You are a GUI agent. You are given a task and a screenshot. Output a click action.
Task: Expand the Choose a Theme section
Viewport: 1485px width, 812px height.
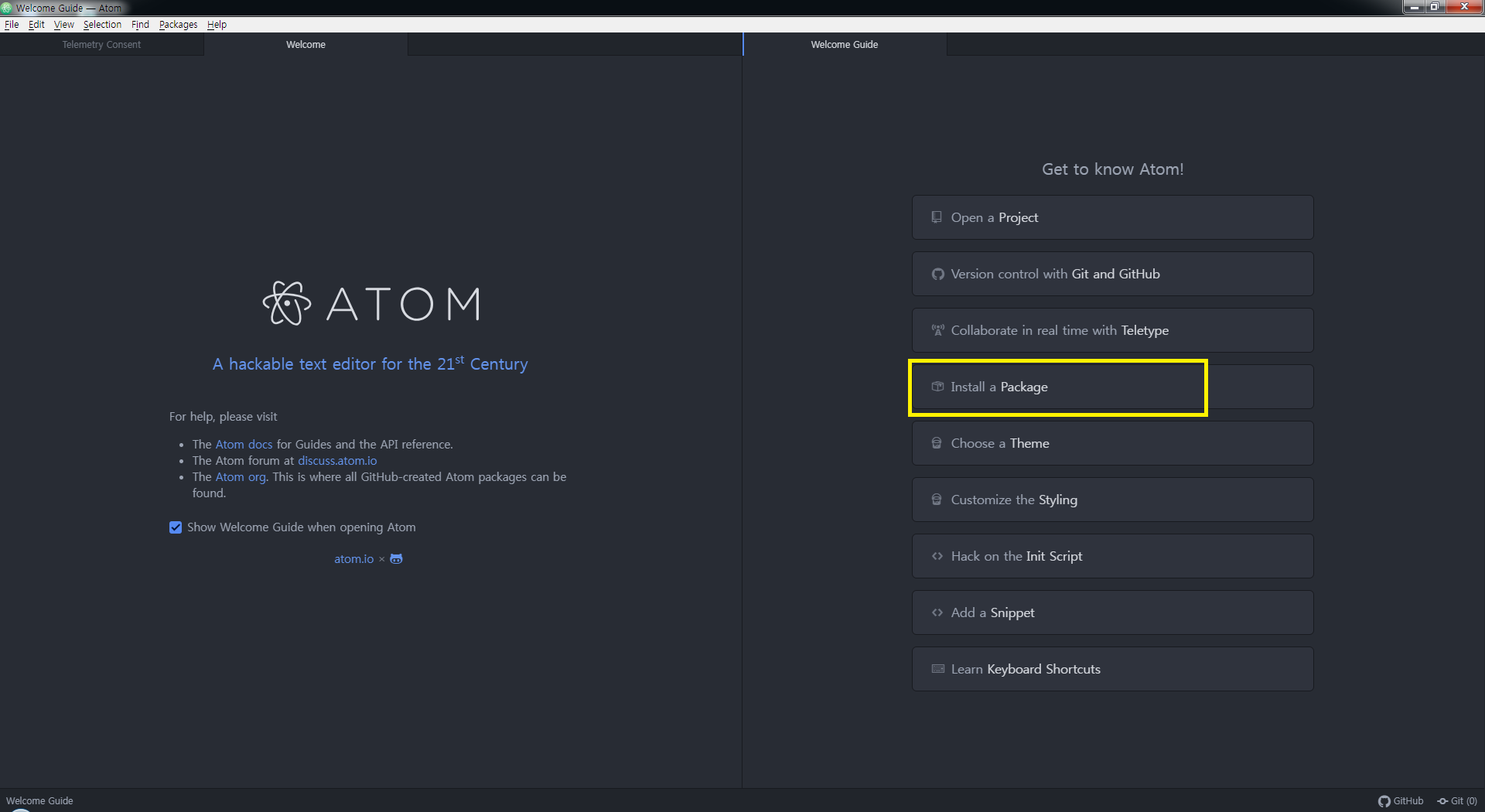(1112, 443)
